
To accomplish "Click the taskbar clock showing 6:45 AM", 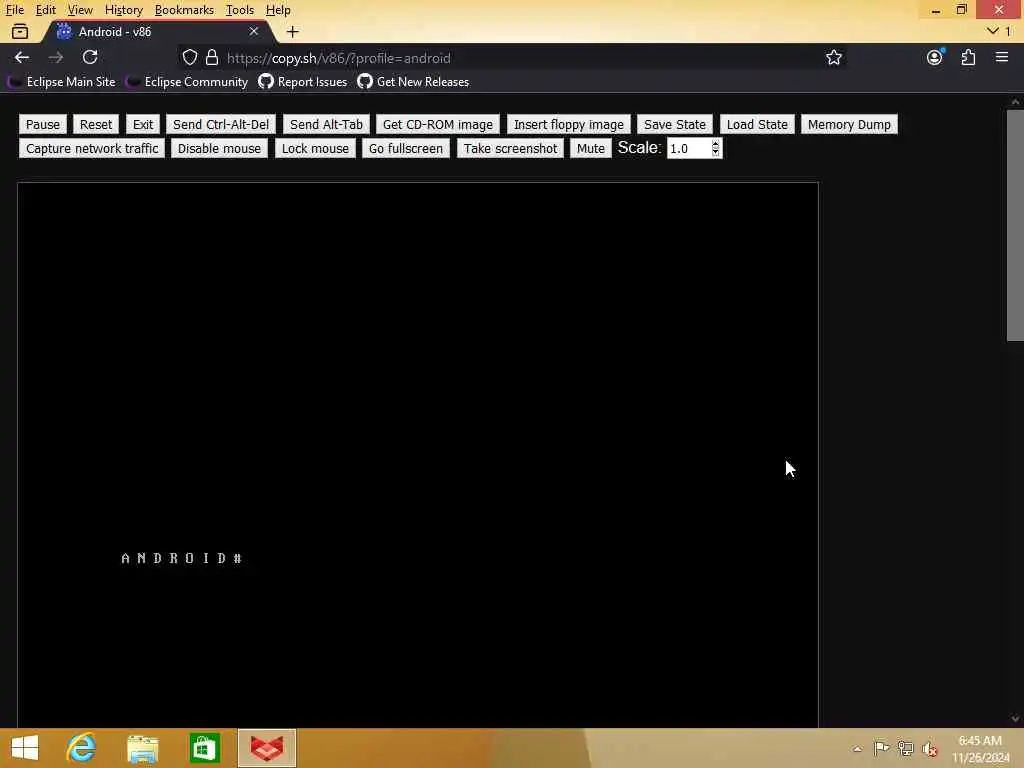I will tap(980, 748).
